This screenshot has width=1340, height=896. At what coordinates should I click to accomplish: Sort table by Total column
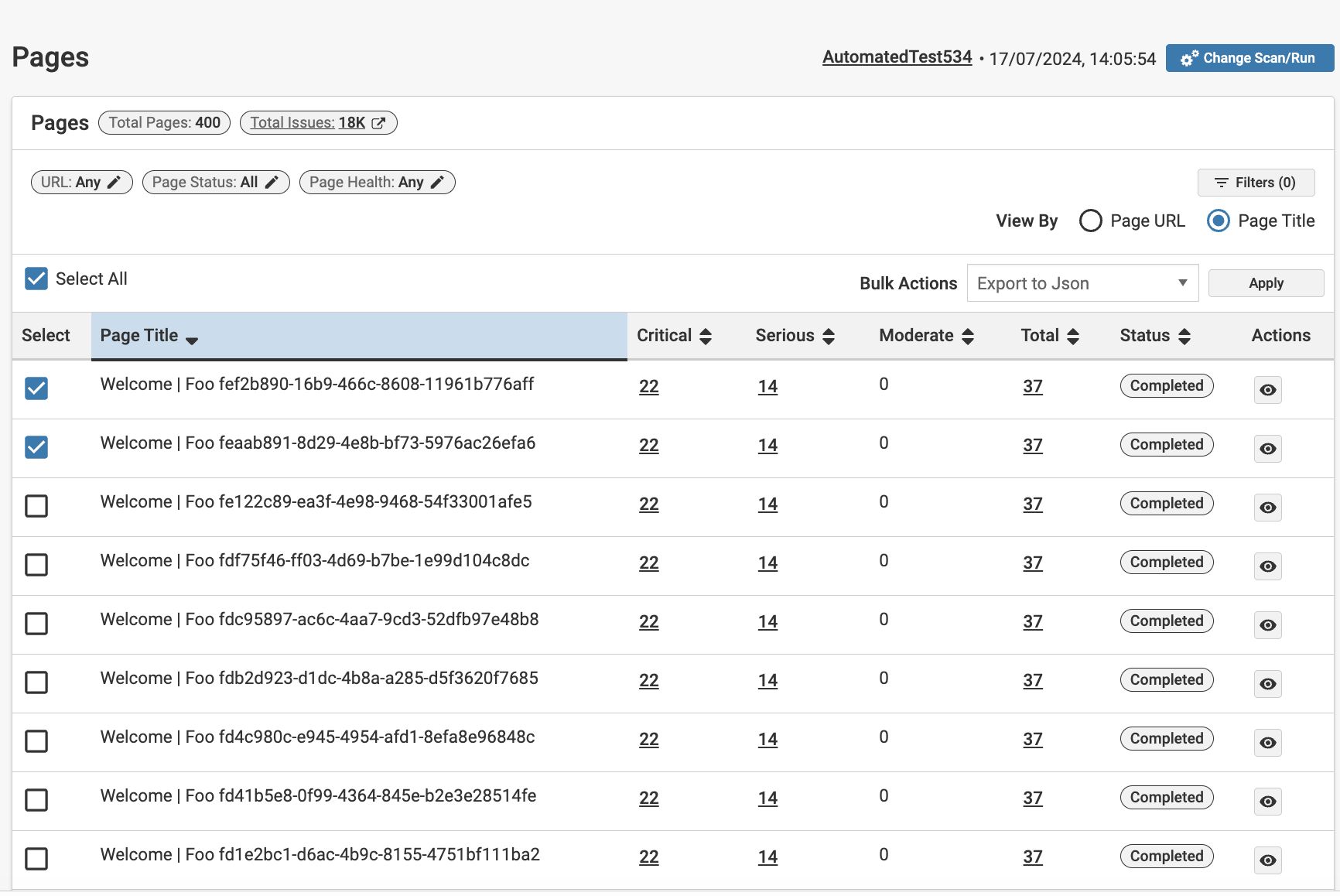(x=1072, y=337)
